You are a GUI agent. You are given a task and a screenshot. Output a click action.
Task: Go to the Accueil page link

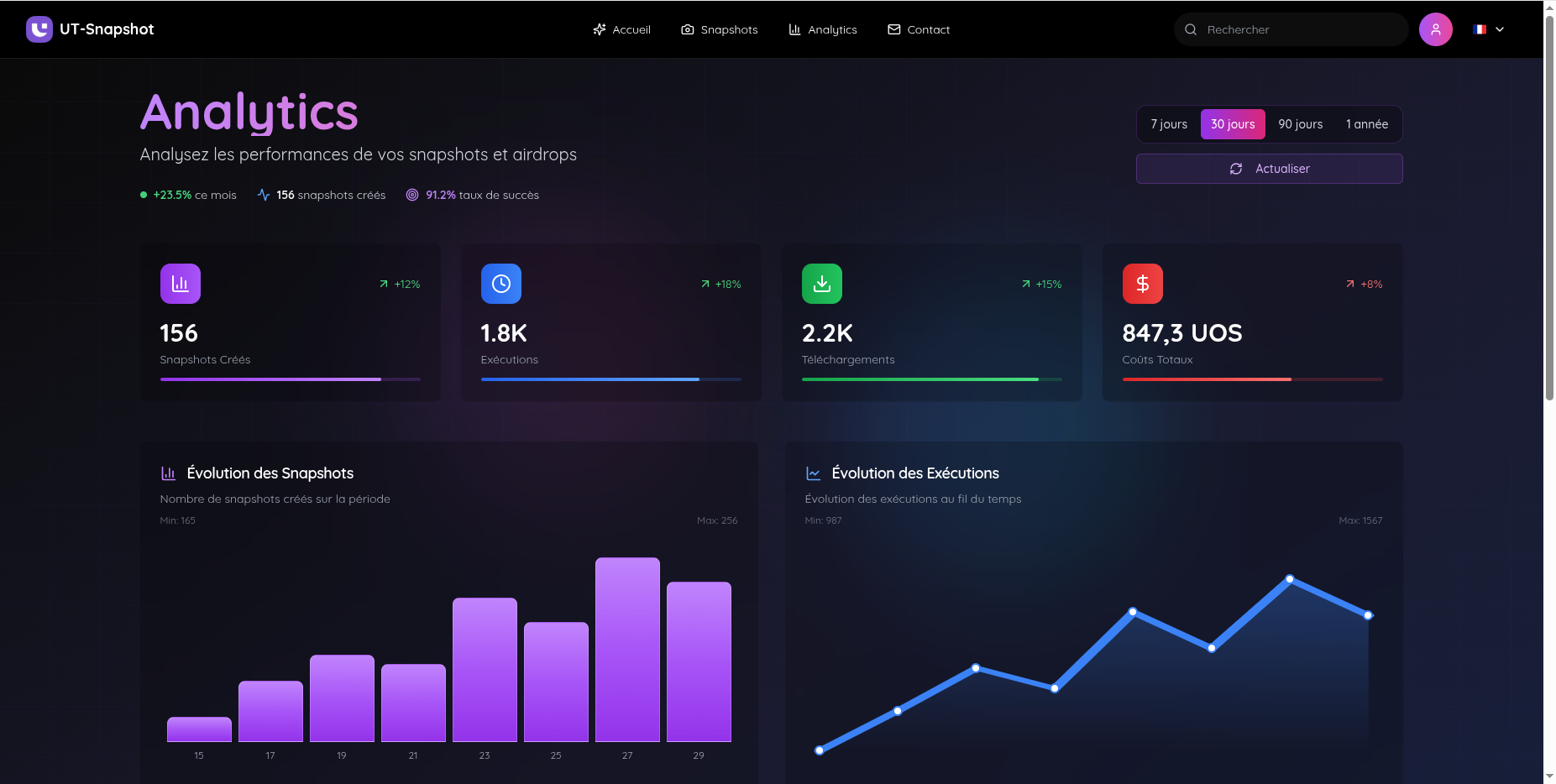622,29
